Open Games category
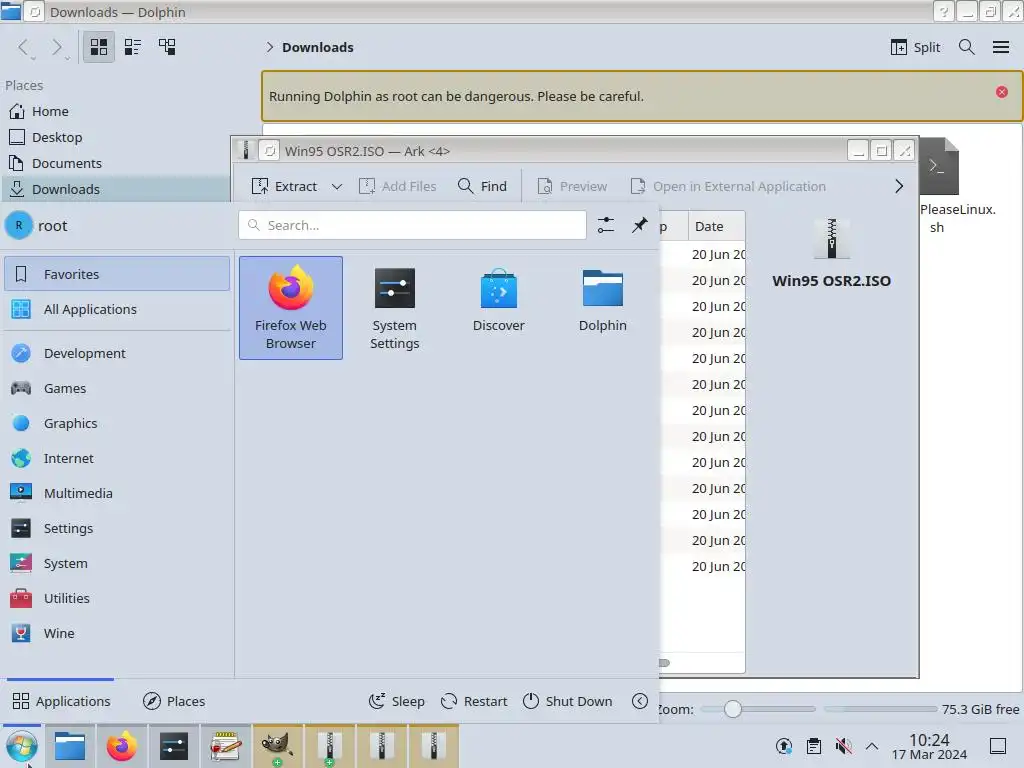Image resolution: width=1024 pixels, height=768 pixels. point(117,389)
